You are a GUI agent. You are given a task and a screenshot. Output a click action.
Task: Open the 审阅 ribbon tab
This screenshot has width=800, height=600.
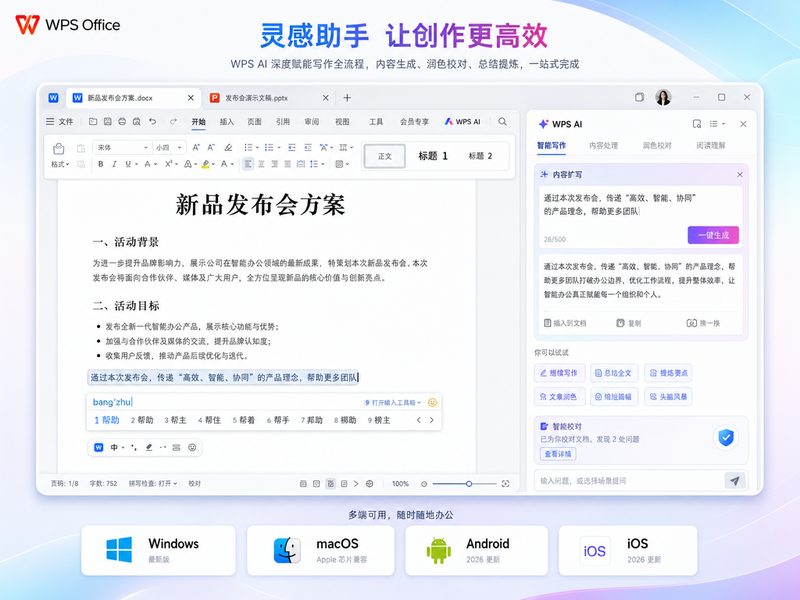click(x=312, y=121)
